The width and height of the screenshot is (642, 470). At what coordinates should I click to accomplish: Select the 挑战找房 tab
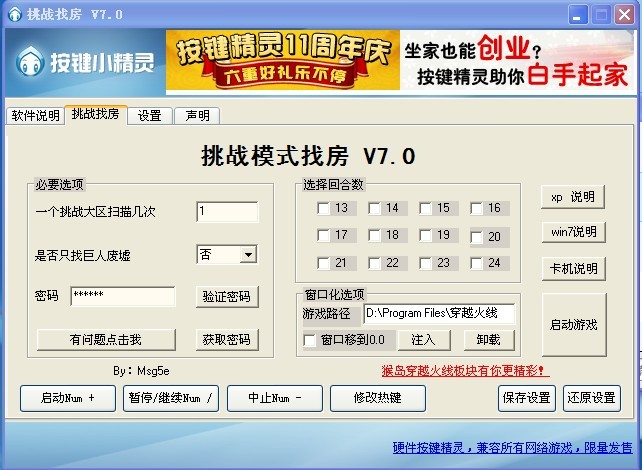click(96, 114)
